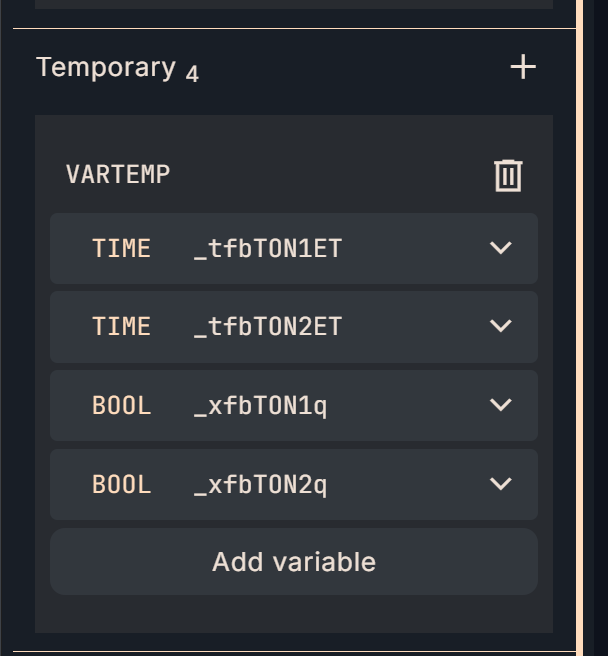Expand the _tfbTON1ET variable chevron
Image resolution: width=608 pixels, height=656 pixels.
click(501, 248)
